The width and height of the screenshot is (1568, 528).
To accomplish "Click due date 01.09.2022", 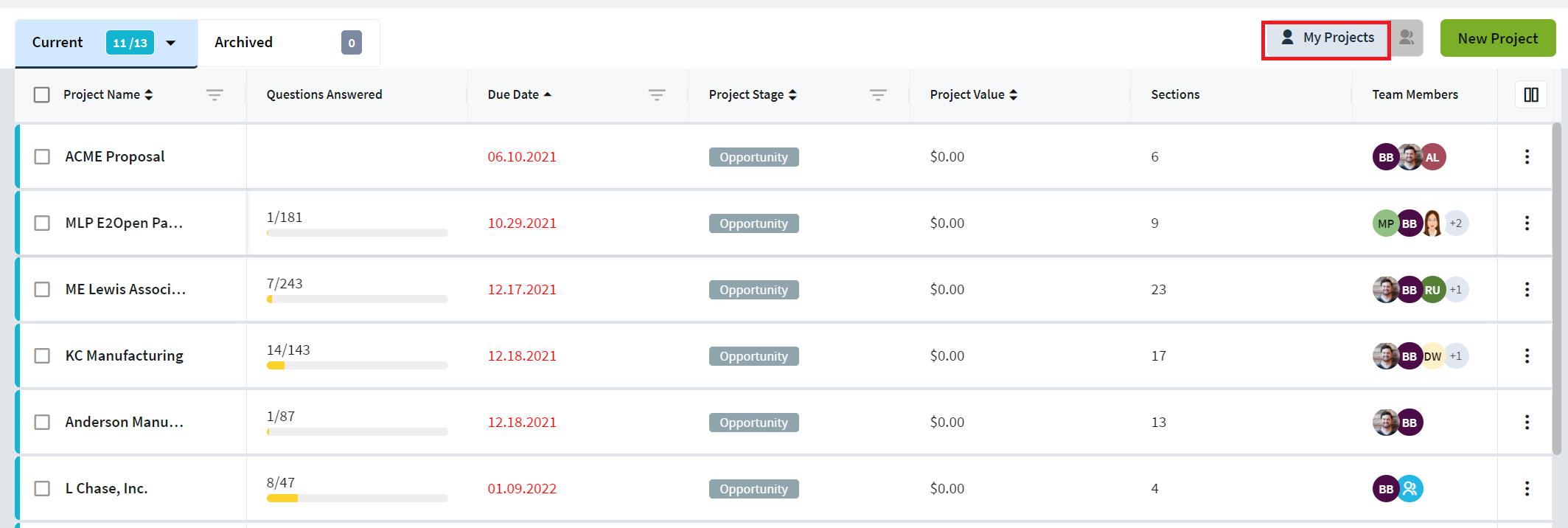I will click(x=522, y=488).
